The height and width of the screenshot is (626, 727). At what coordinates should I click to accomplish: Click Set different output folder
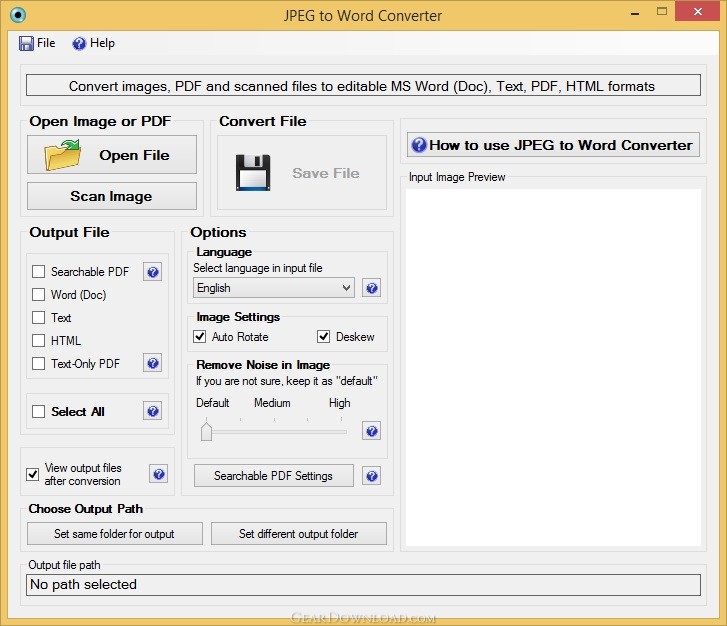pyautogui.click(x=299, y=534)
